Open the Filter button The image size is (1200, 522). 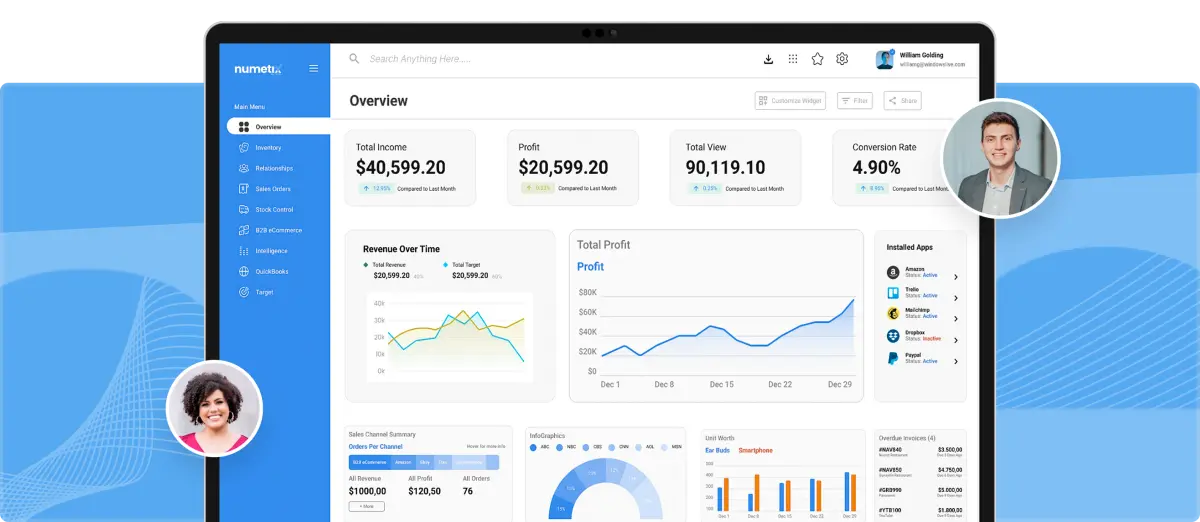point(855,101)
